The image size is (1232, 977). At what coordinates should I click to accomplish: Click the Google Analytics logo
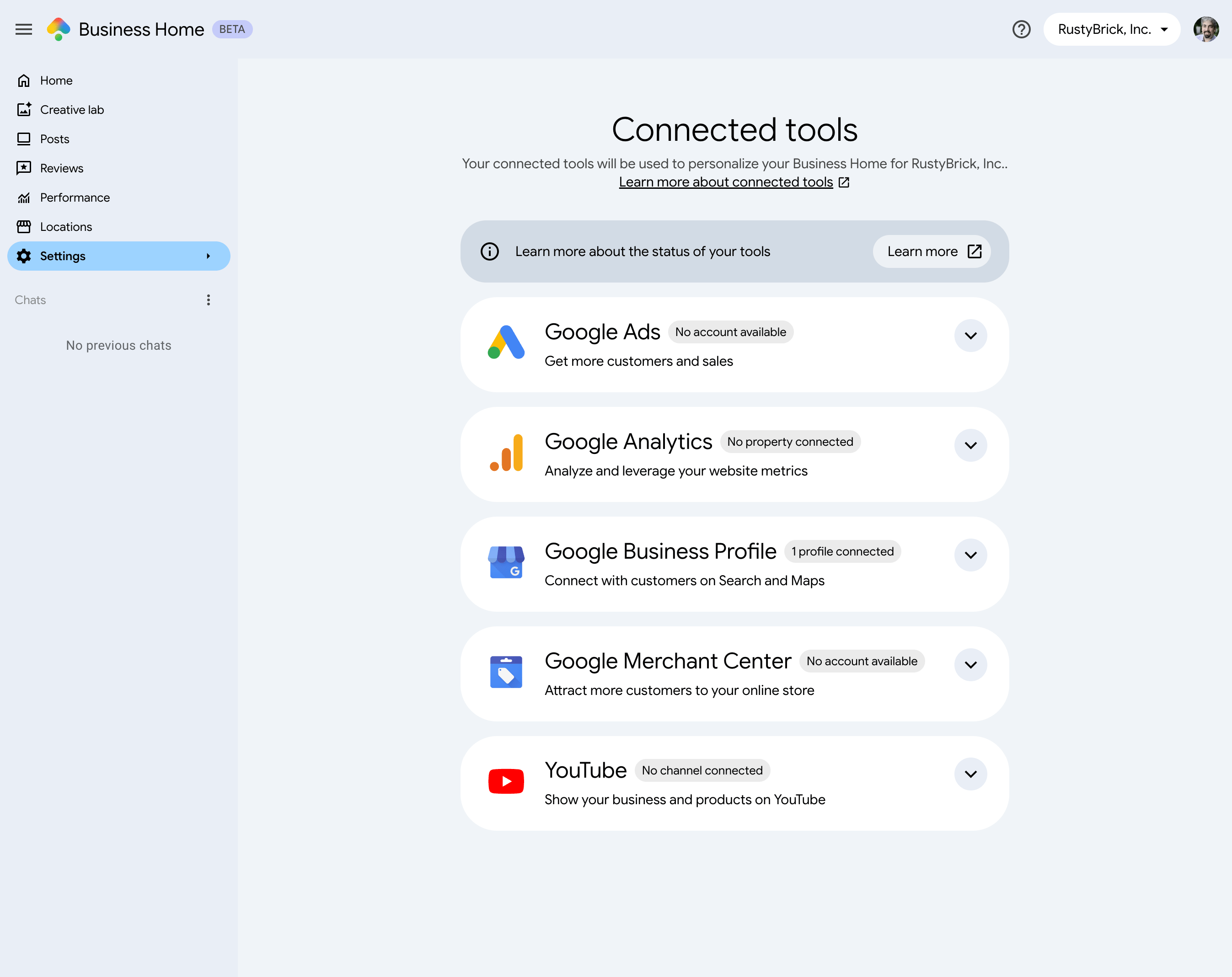[506, 453]
